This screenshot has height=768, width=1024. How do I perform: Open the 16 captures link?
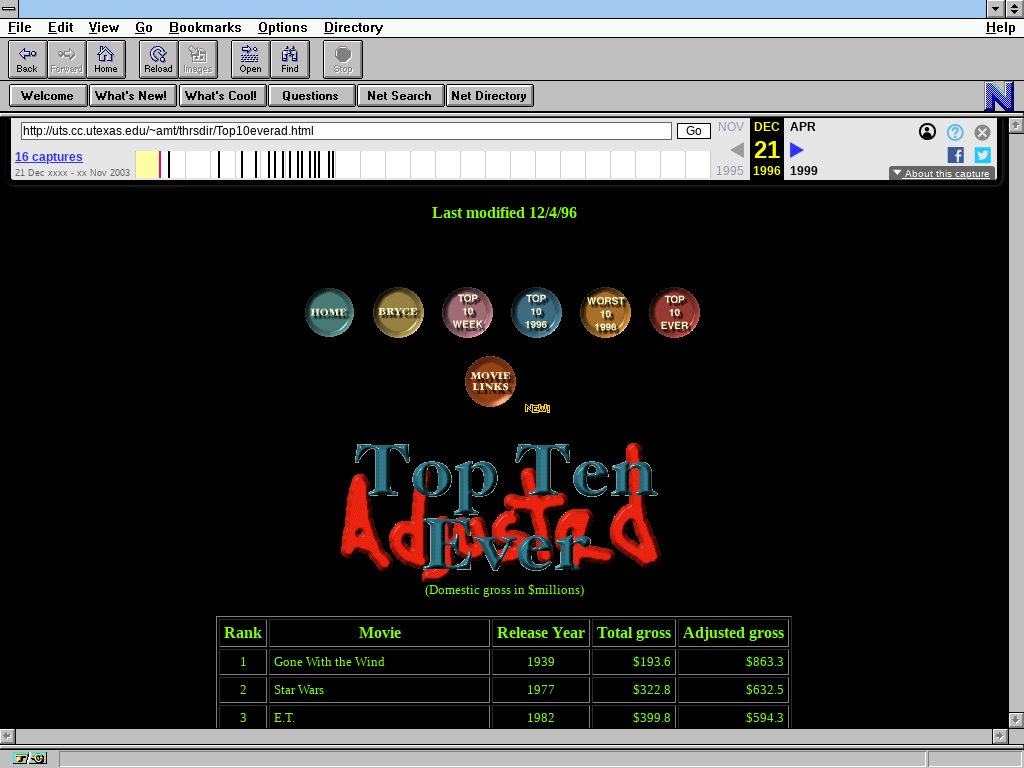[x=48, y=157]
